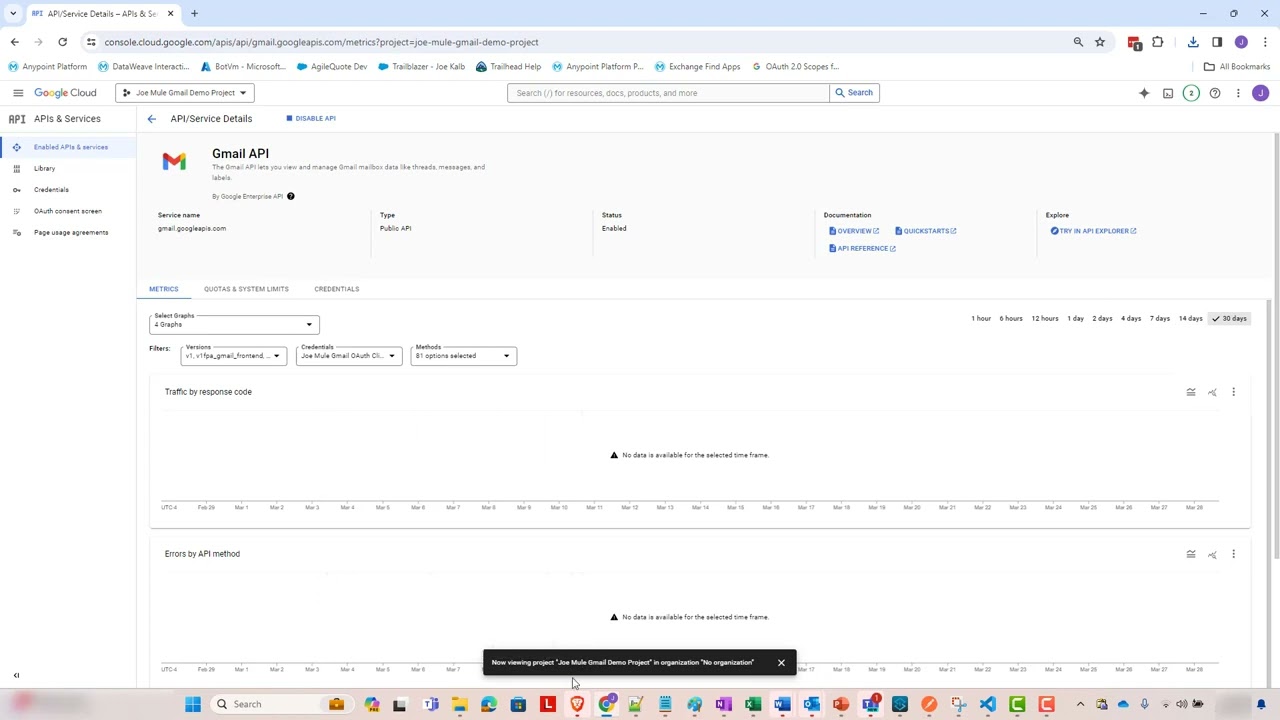Click the Disable API button
Screen dimensions: 1280x720
[x=311, y=119]
